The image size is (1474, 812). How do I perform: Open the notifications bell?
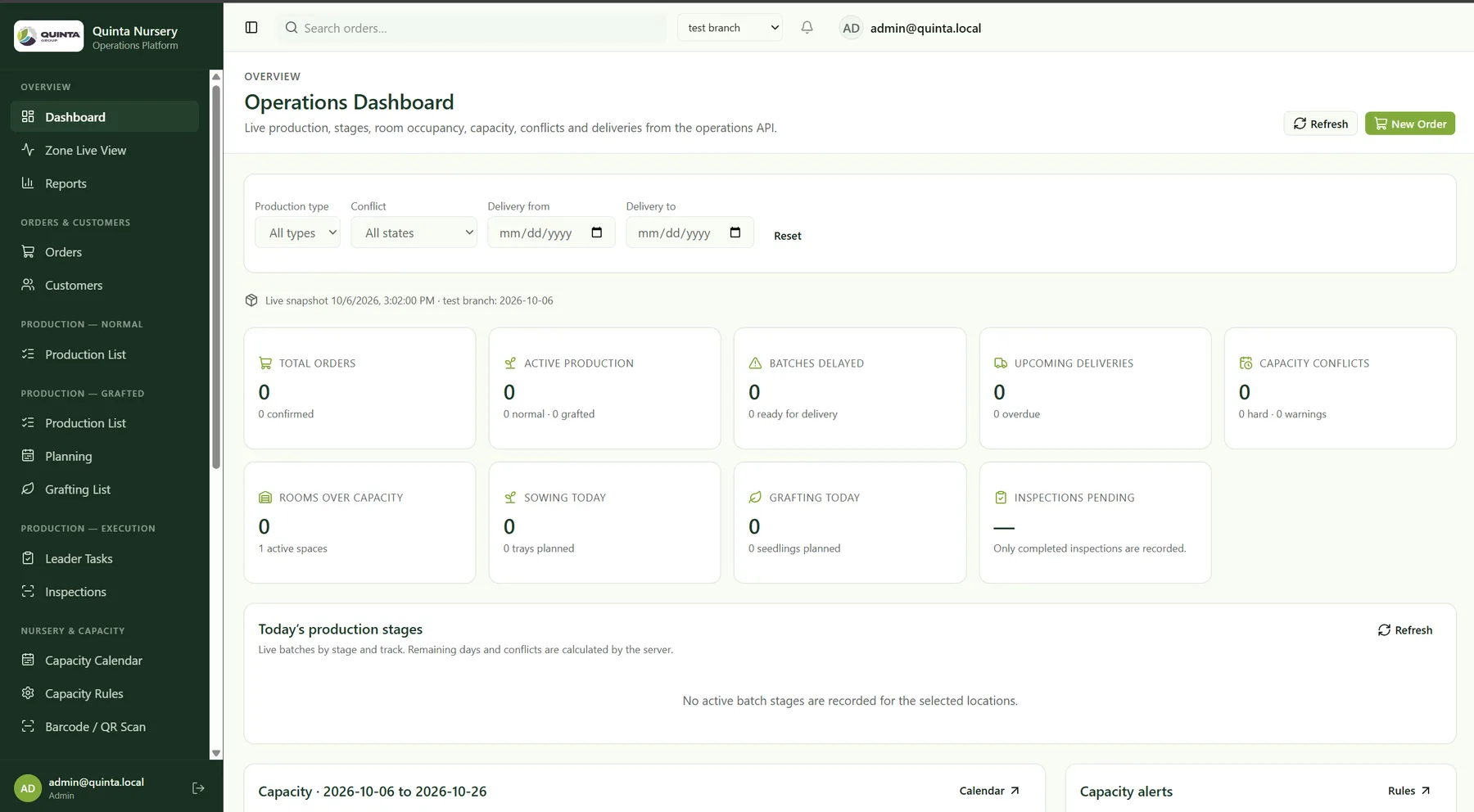807,28
